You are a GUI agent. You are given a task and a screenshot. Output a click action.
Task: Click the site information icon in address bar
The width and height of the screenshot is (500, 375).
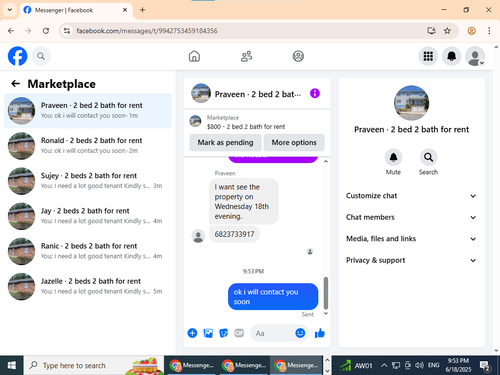tap(67, 31)
